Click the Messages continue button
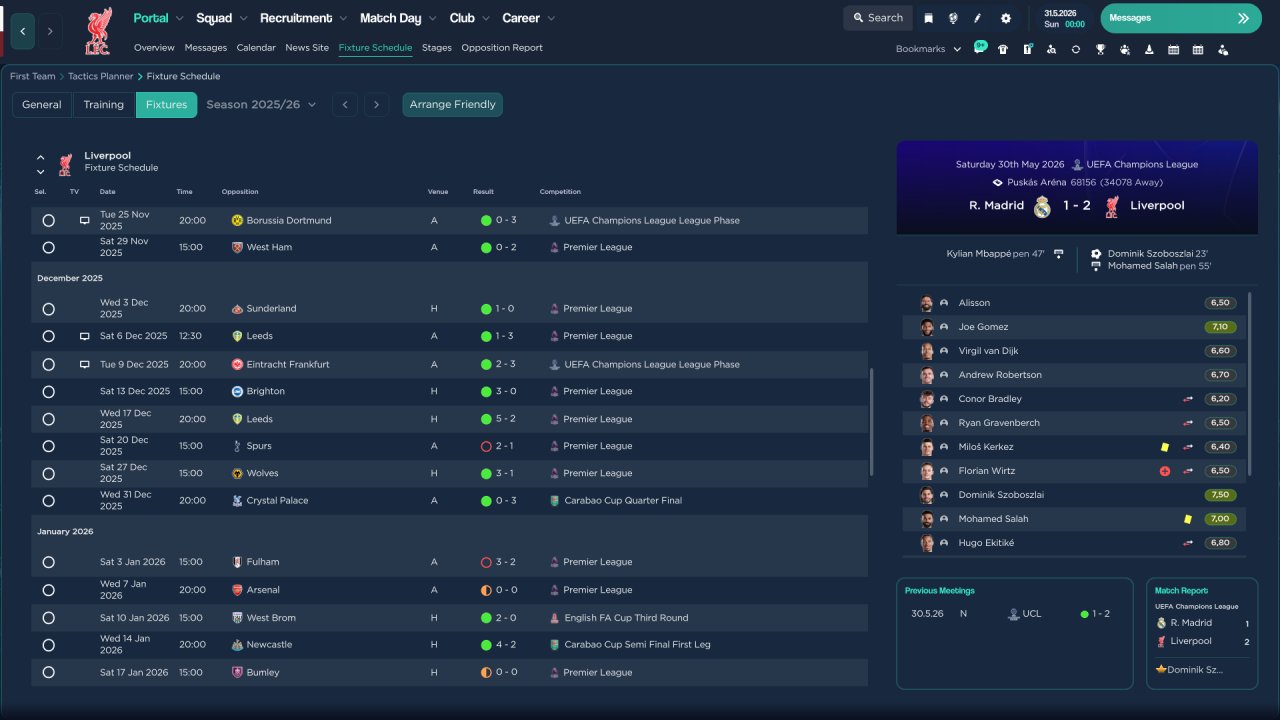 [x=1181, y=18]
